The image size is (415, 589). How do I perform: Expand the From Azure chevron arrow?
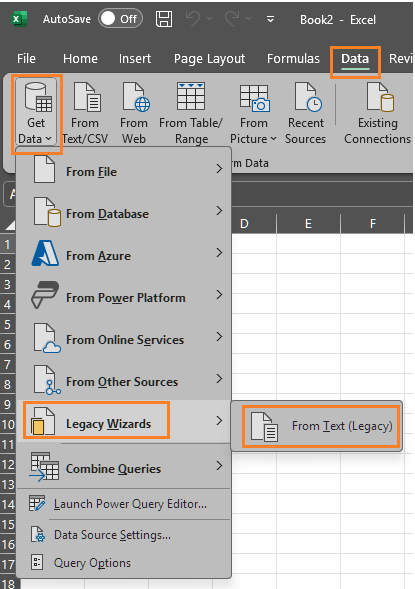(x=220, y=253)
